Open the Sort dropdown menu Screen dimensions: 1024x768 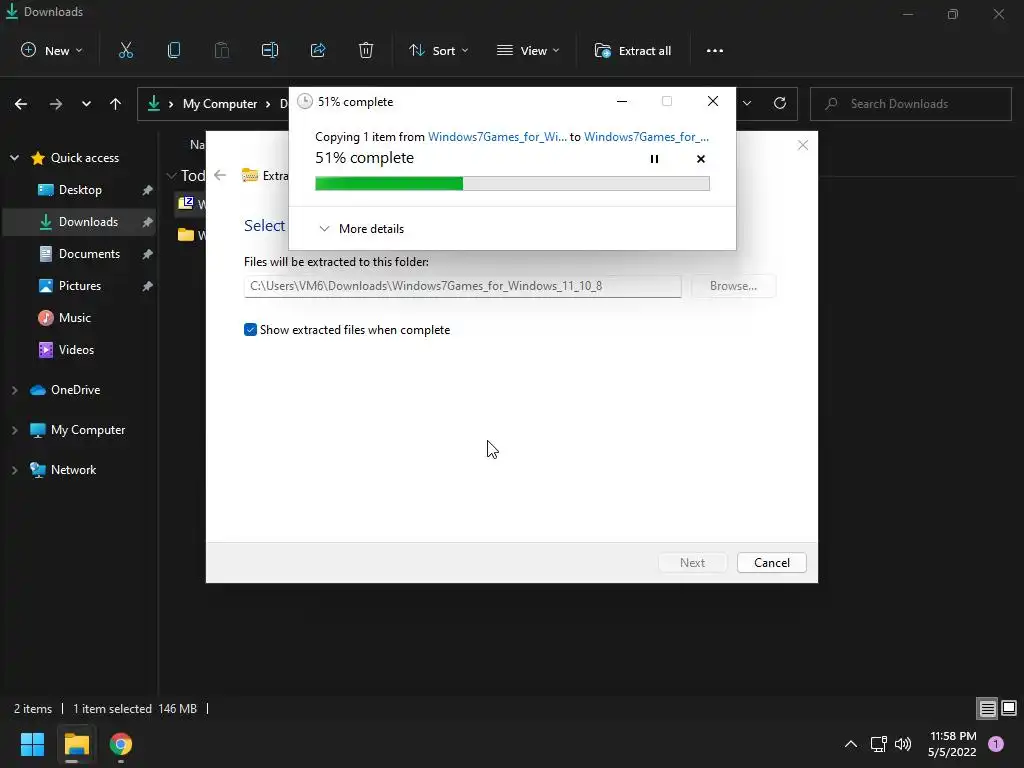click(x=438, y=50)
